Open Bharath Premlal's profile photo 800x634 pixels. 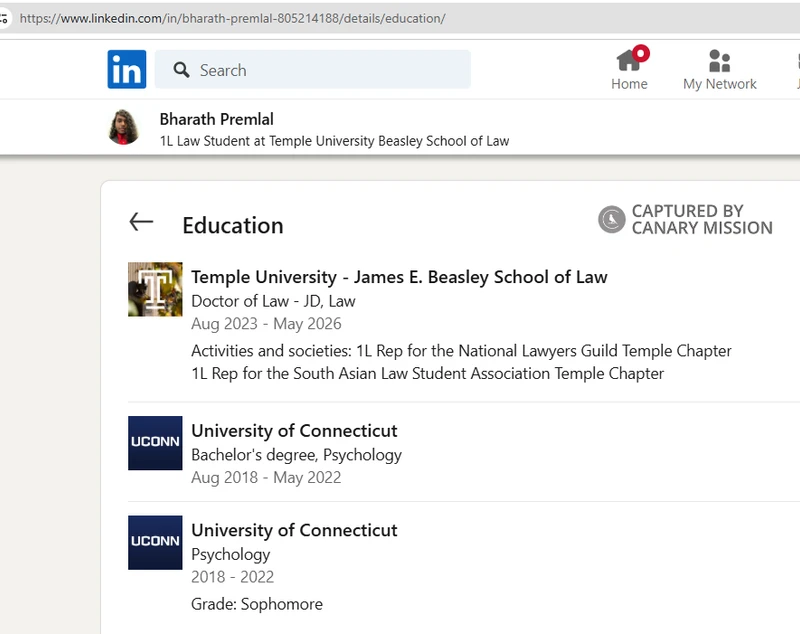pos(124,127)
